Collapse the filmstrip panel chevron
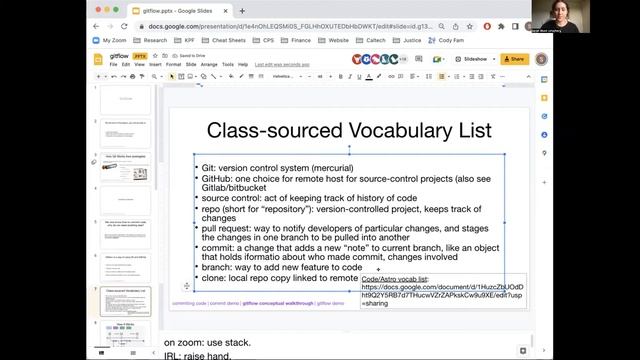640x360 pixels. click(153, 353)
